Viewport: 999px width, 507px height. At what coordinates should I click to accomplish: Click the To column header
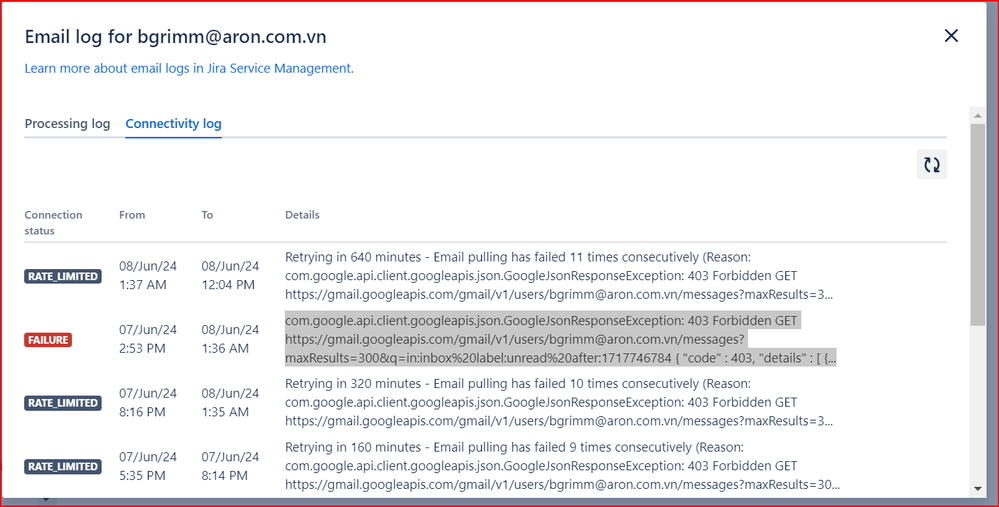pos(207,215)
